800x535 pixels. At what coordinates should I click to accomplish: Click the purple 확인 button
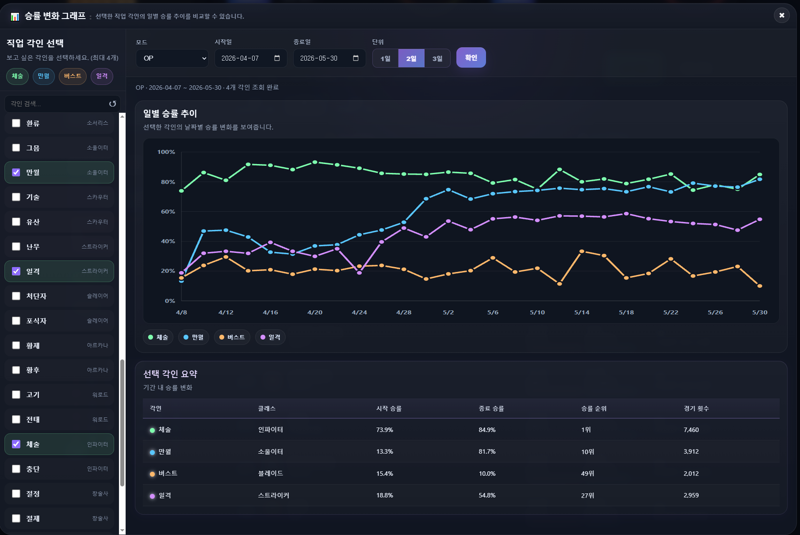[x=471, y=58]
